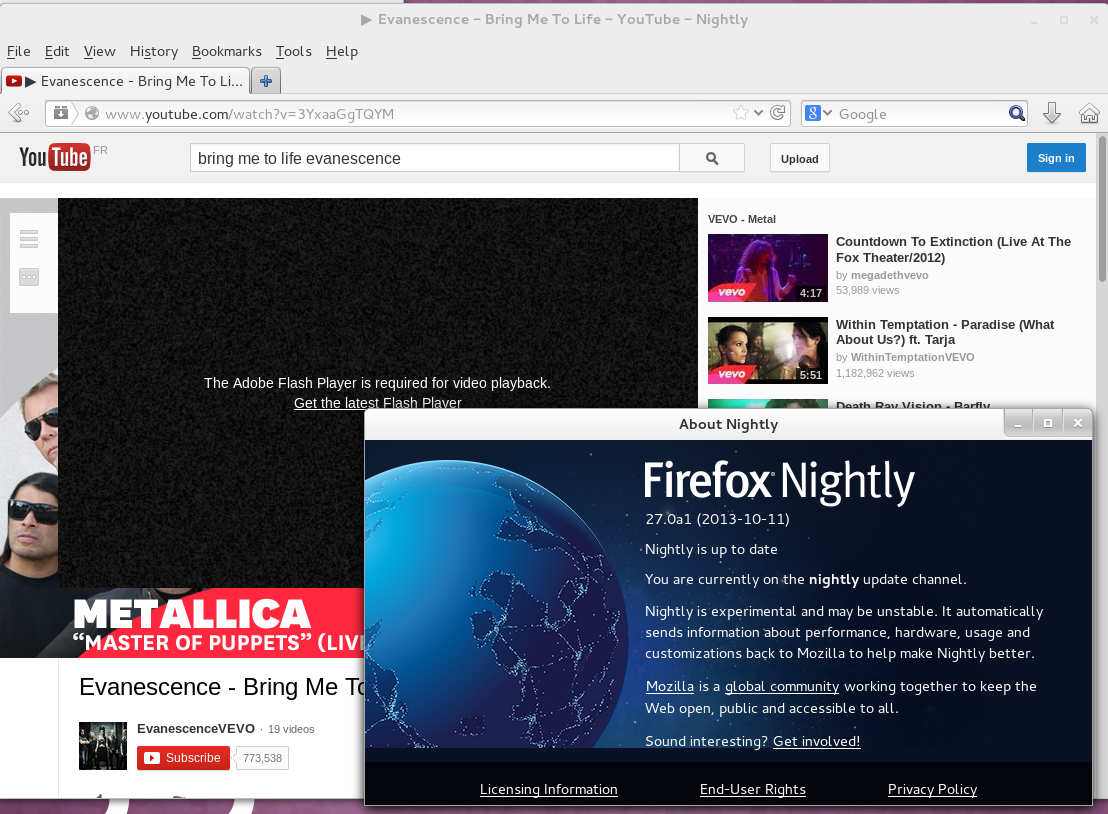1108x814 pixels.
Task: Click the URL address field
Action: (417, 113)
